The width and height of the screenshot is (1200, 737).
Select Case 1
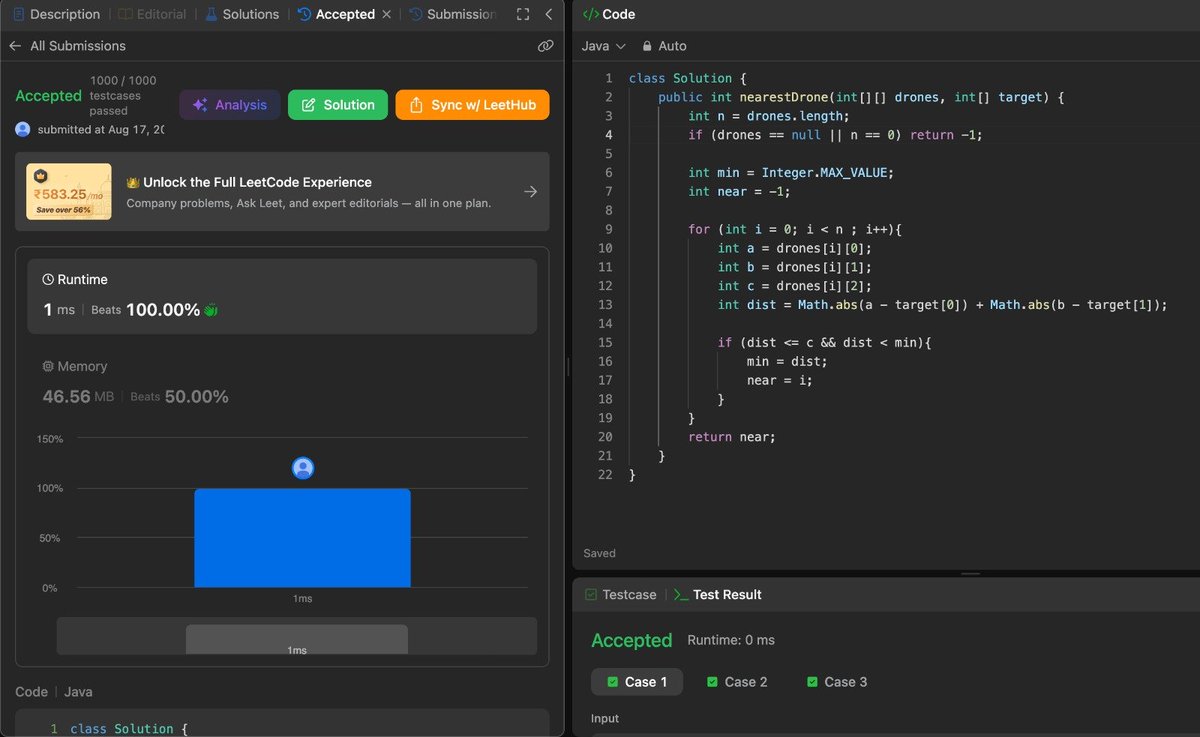(637, 682)
